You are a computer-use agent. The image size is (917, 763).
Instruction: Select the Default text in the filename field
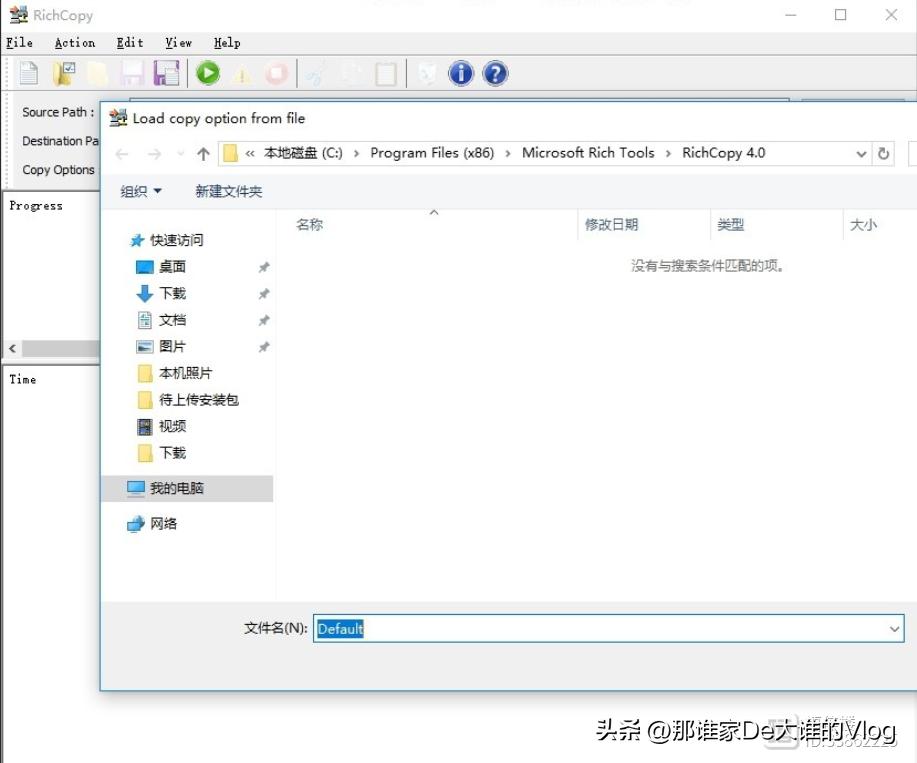(341, 628)
